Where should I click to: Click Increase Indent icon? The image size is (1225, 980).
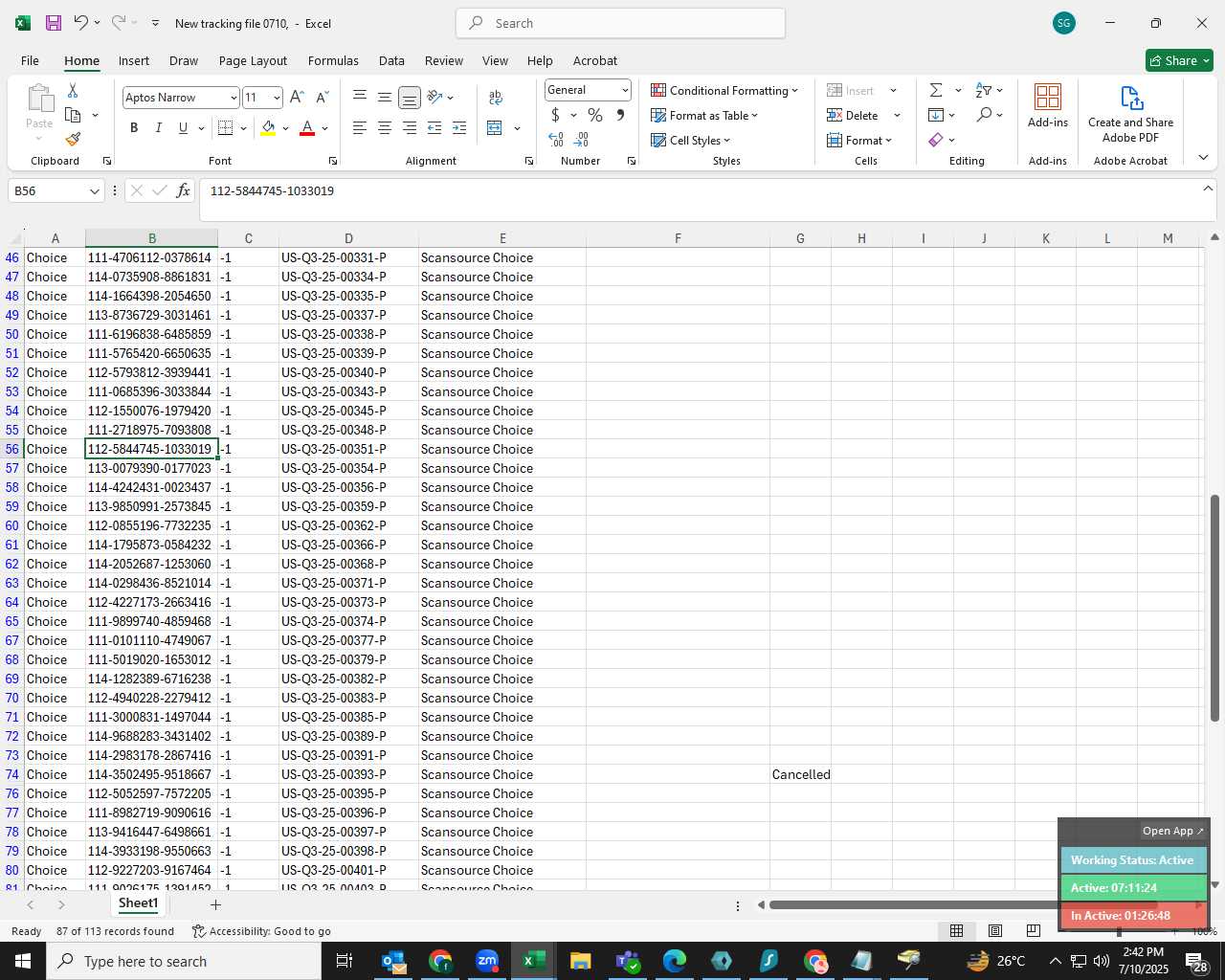pyautogui.click(x=459, y=128)
